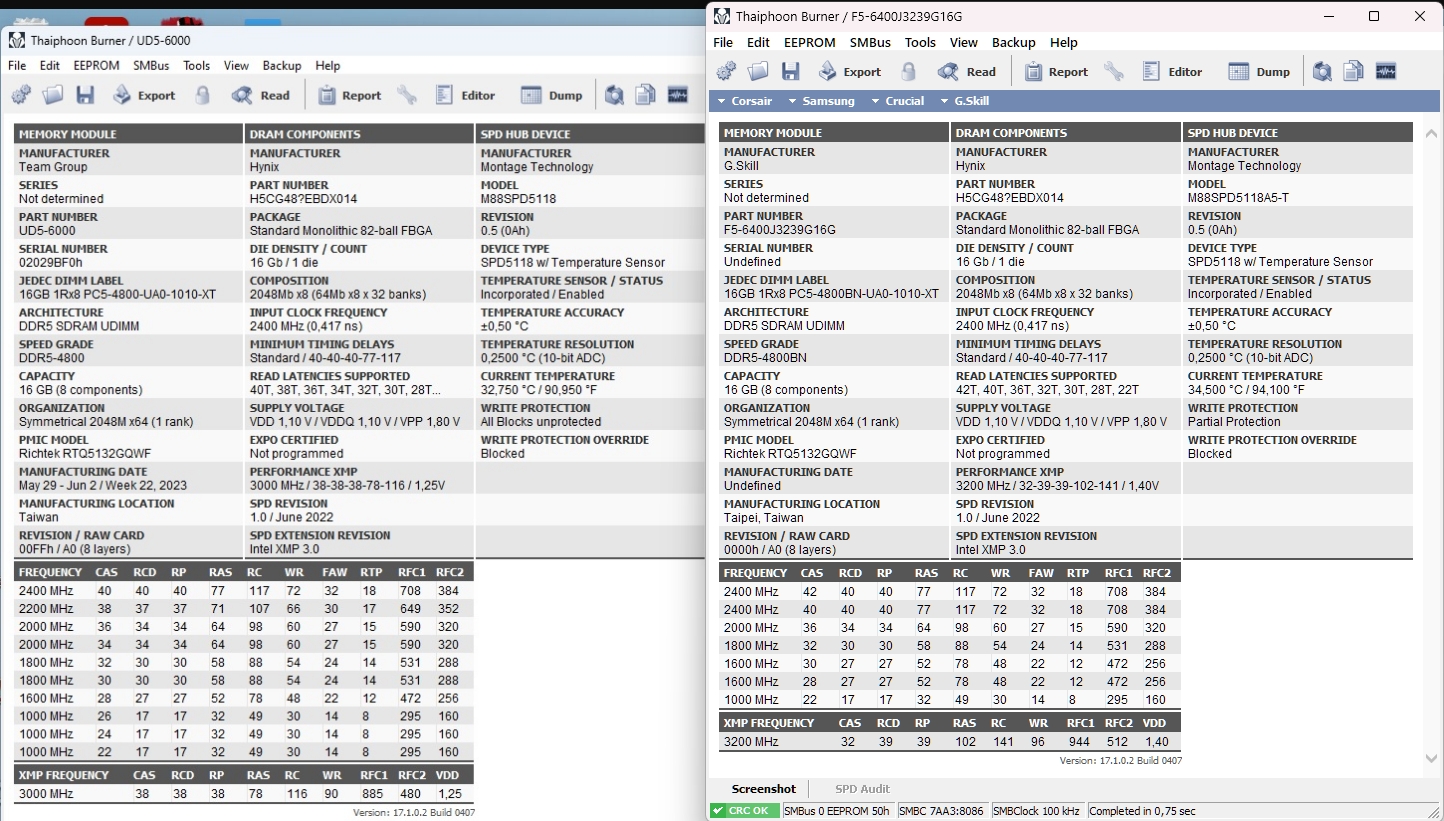
Task: Open the View menu in UD5-6000 window
Action: point(236,66)
